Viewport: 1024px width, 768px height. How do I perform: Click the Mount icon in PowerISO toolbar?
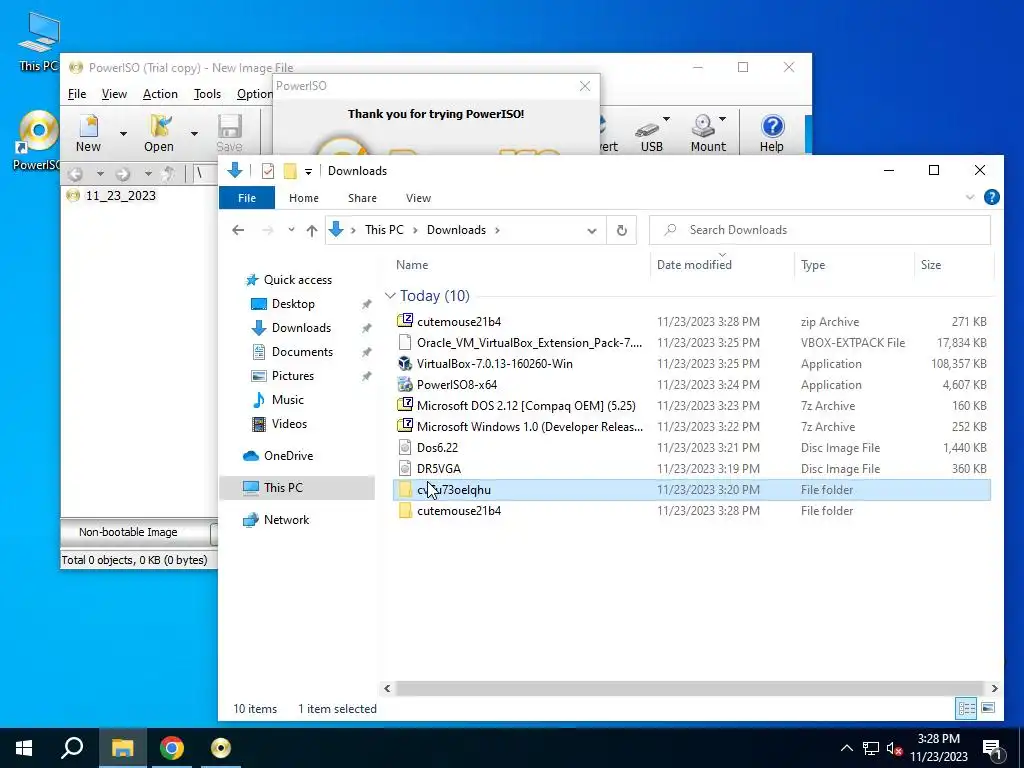click(x=707, y=134)
